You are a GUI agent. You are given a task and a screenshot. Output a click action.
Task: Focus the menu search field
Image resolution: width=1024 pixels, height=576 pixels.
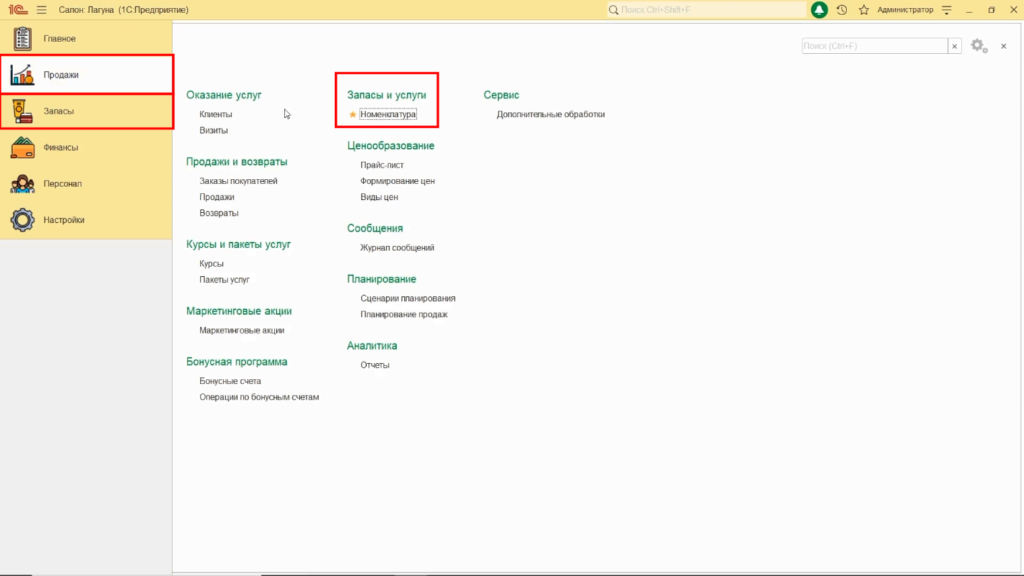[874, 46]
